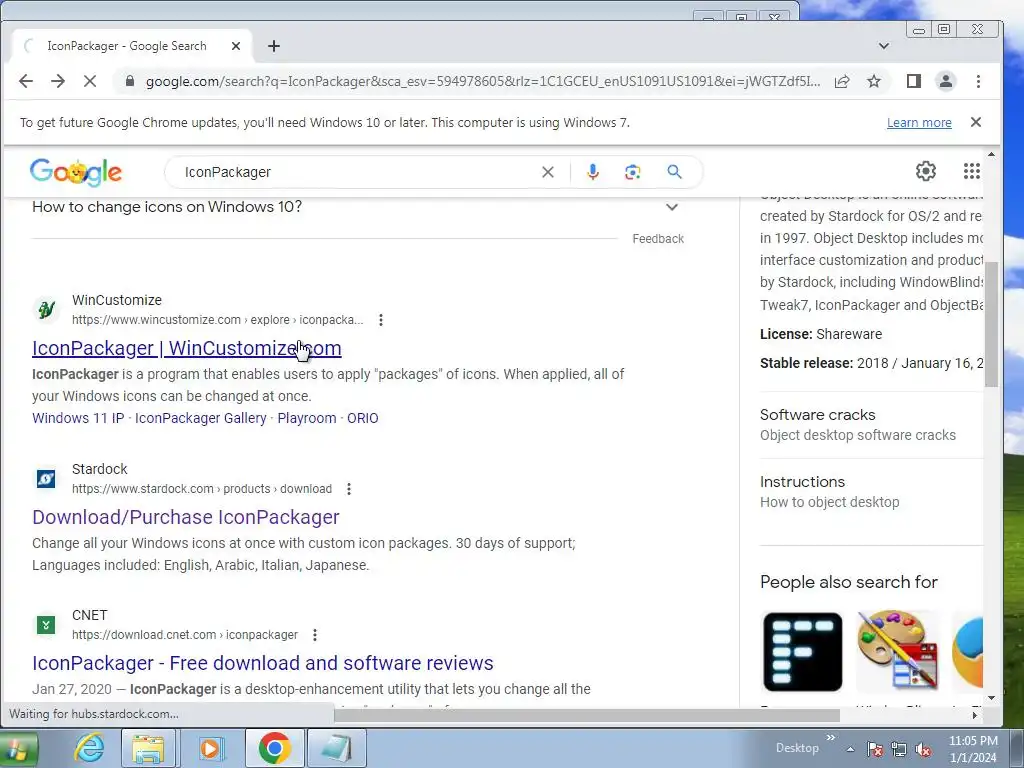Viewport: 1024px width, 768px height.
Task: Clear the search query with the X
Action: coord(548,172)
